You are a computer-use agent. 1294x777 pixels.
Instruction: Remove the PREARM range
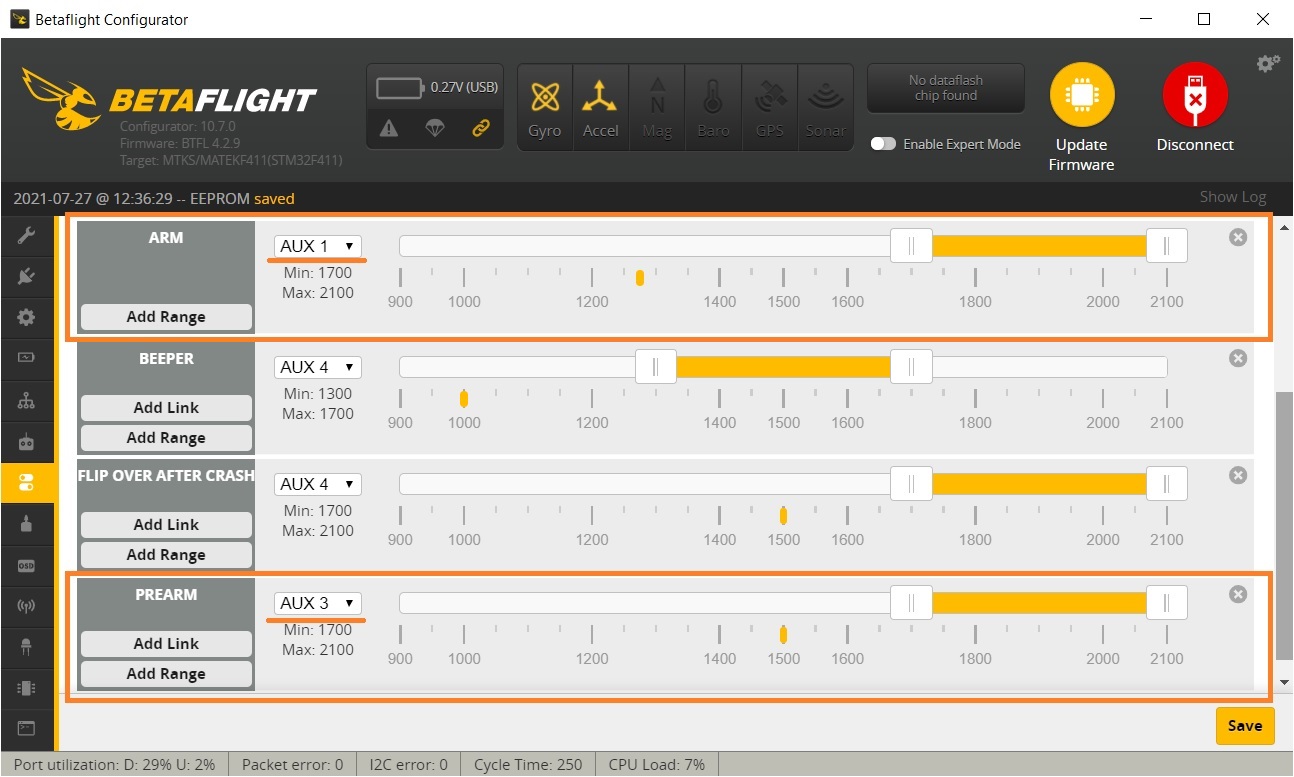click(x=1238, y=594)
